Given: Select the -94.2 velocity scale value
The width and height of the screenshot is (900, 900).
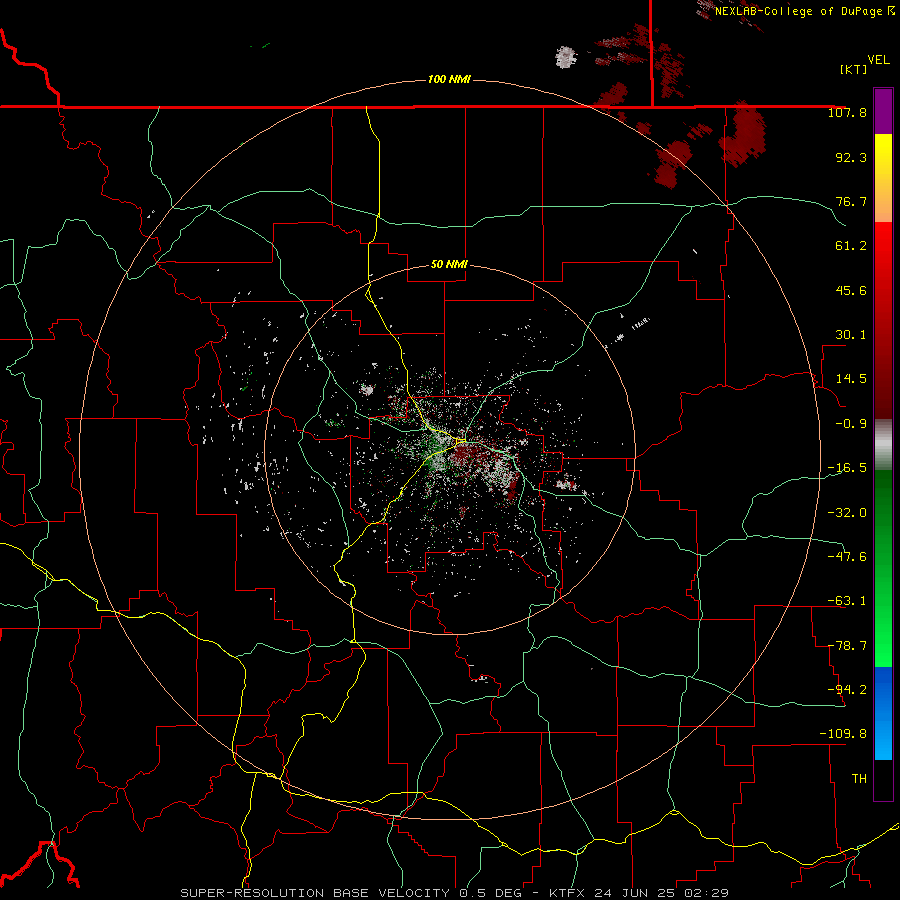Looking at the screenshot, I should click(x=847, y=689).
